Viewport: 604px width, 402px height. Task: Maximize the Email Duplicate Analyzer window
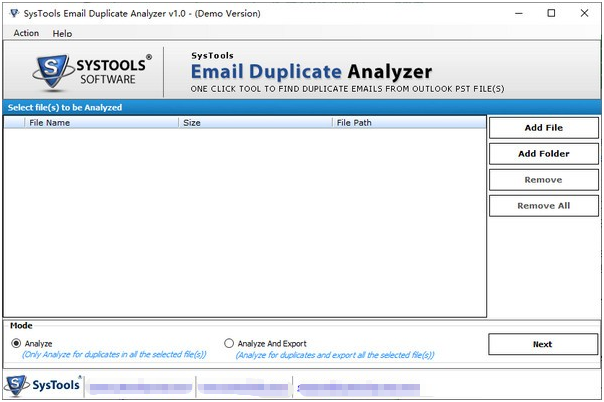(551, 13)
